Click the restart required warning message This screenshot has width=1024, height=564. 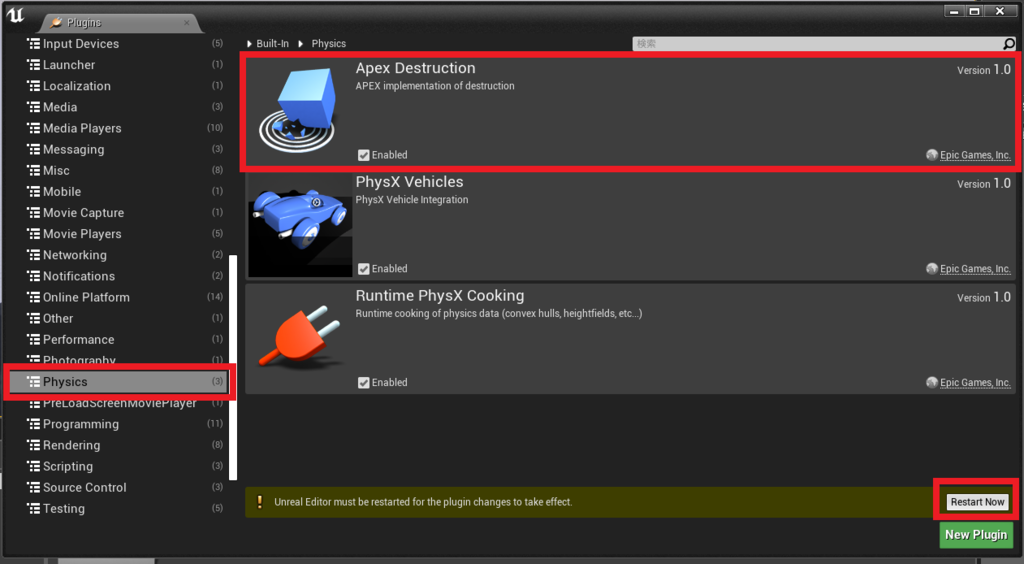click(x=423, y=502)
